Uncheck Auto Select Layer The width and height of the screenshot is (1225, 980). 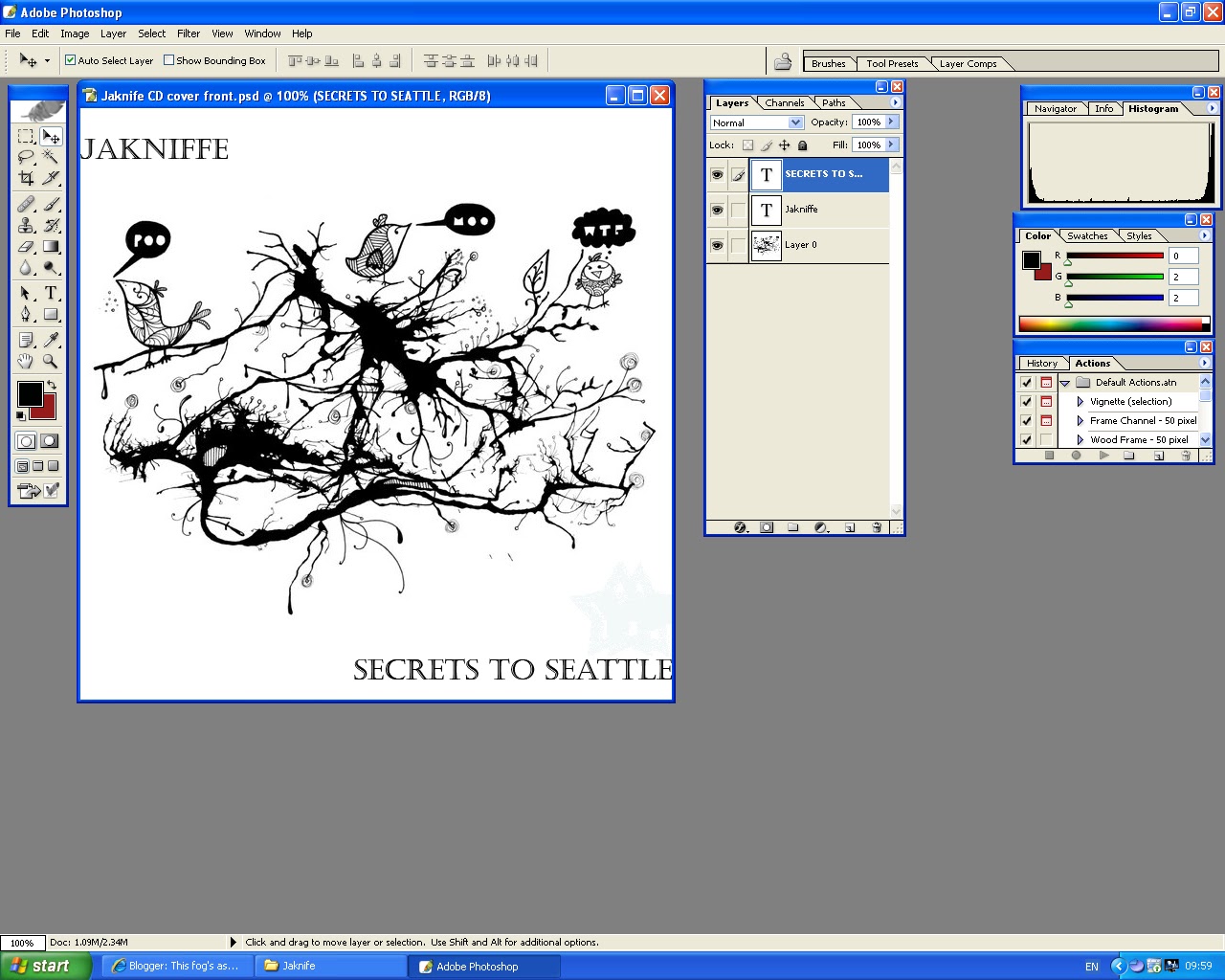[x=70, y=60]
